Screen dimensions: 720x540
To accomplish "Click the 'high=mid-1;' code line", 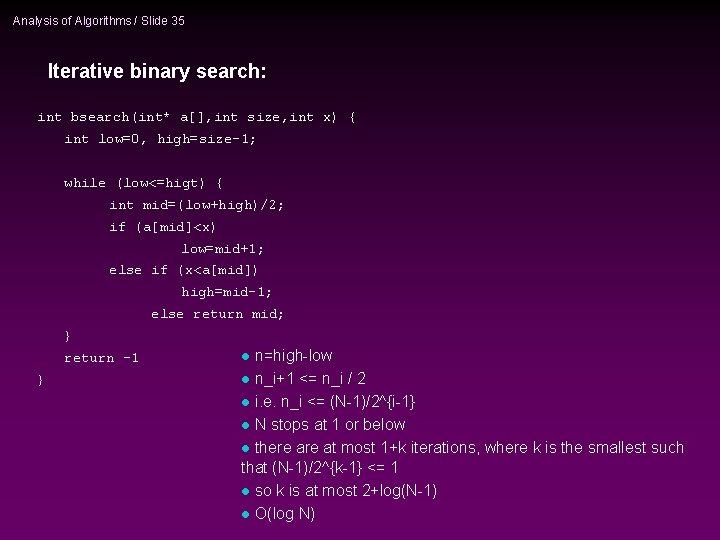I will [x=226, y=292].
